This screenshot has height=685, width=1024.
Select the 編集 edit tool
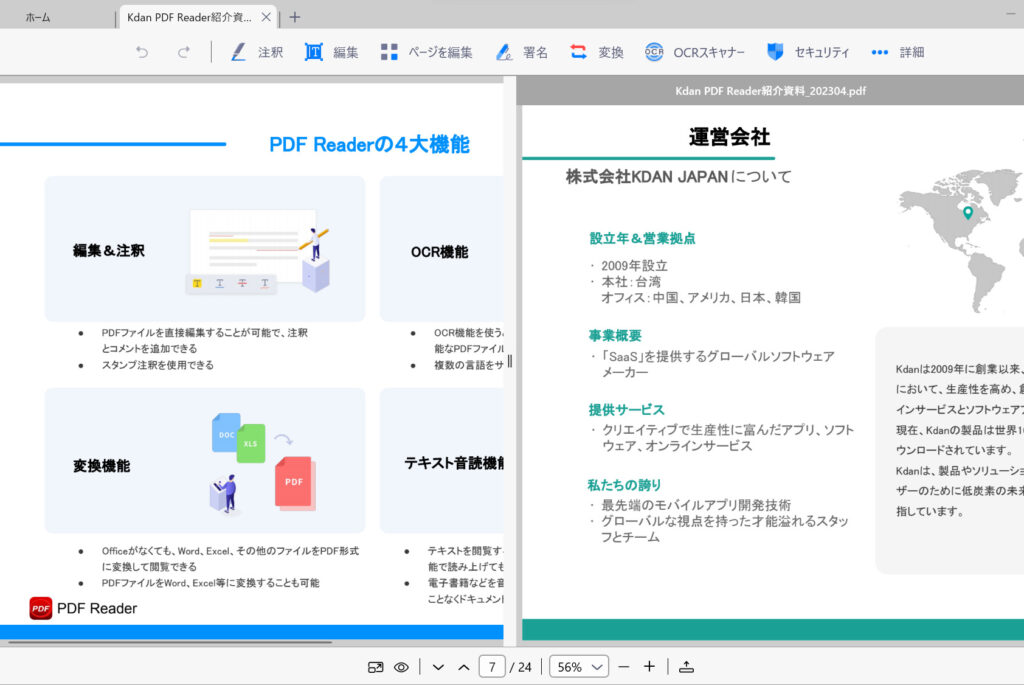[332, 52]
